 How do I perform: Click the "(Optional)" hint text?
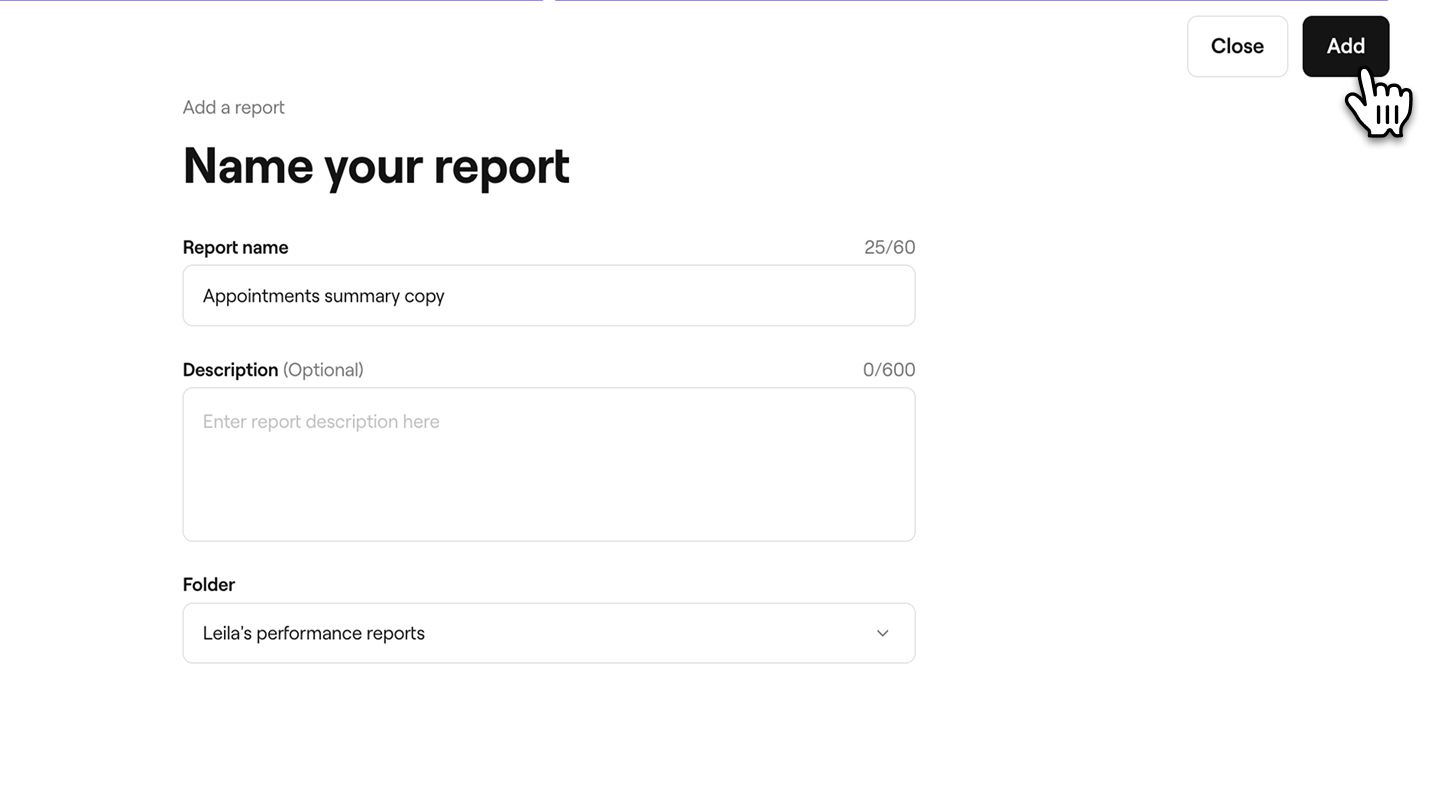click(323, 370)
